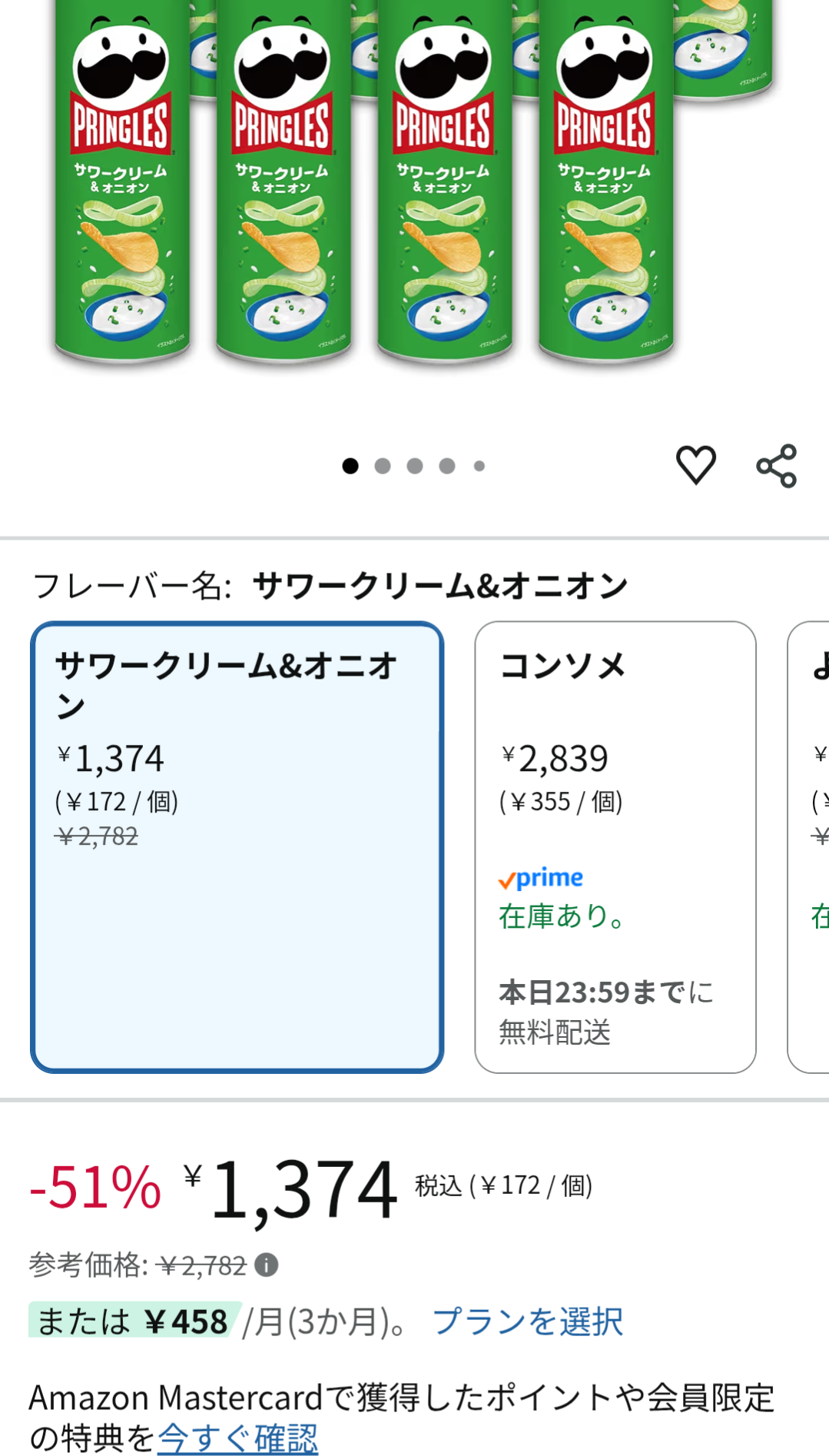Jump to the third image carousel dot
The image size is (829, 1456).
click(x=415, y=466)
